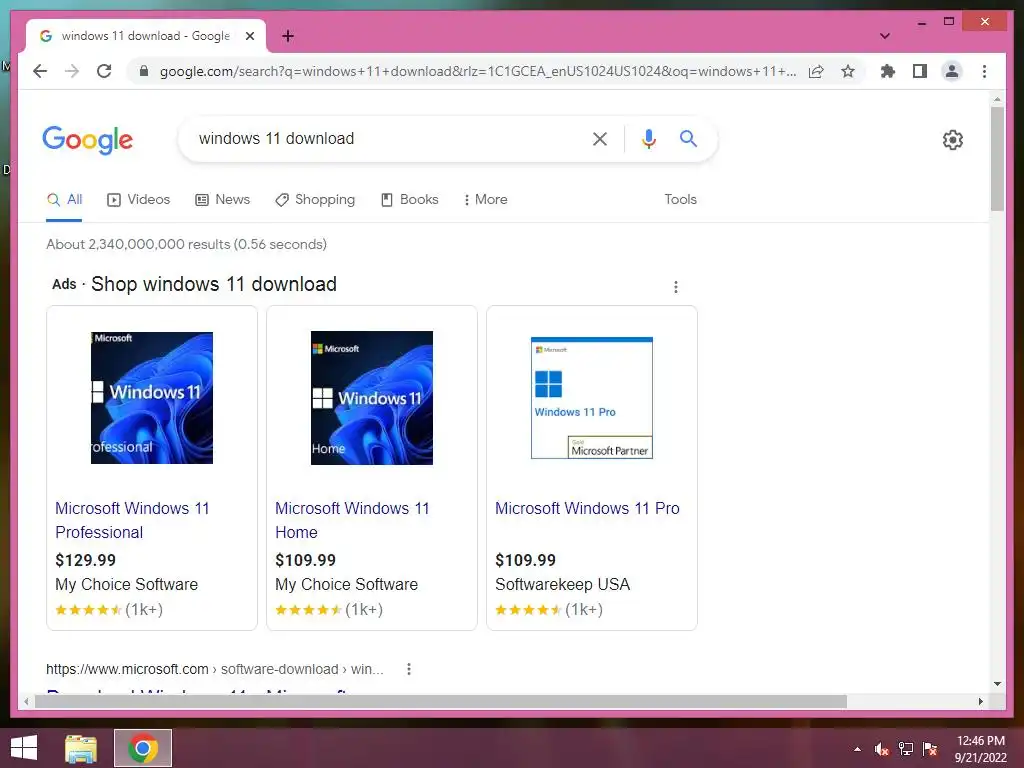Open the search Tools options

680,200
